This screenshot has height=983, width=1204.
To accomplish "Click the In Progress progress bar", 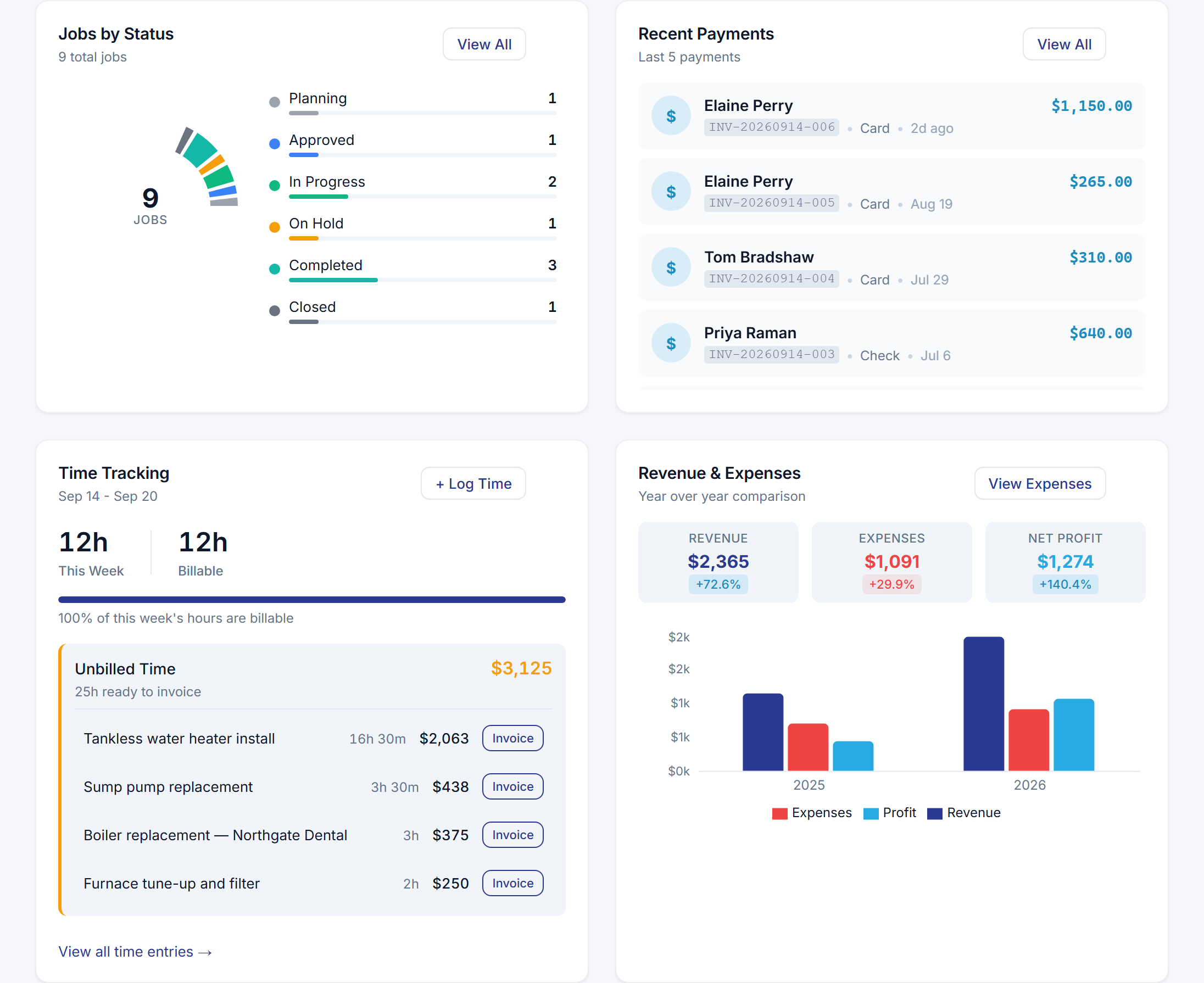I will [422, 197].
